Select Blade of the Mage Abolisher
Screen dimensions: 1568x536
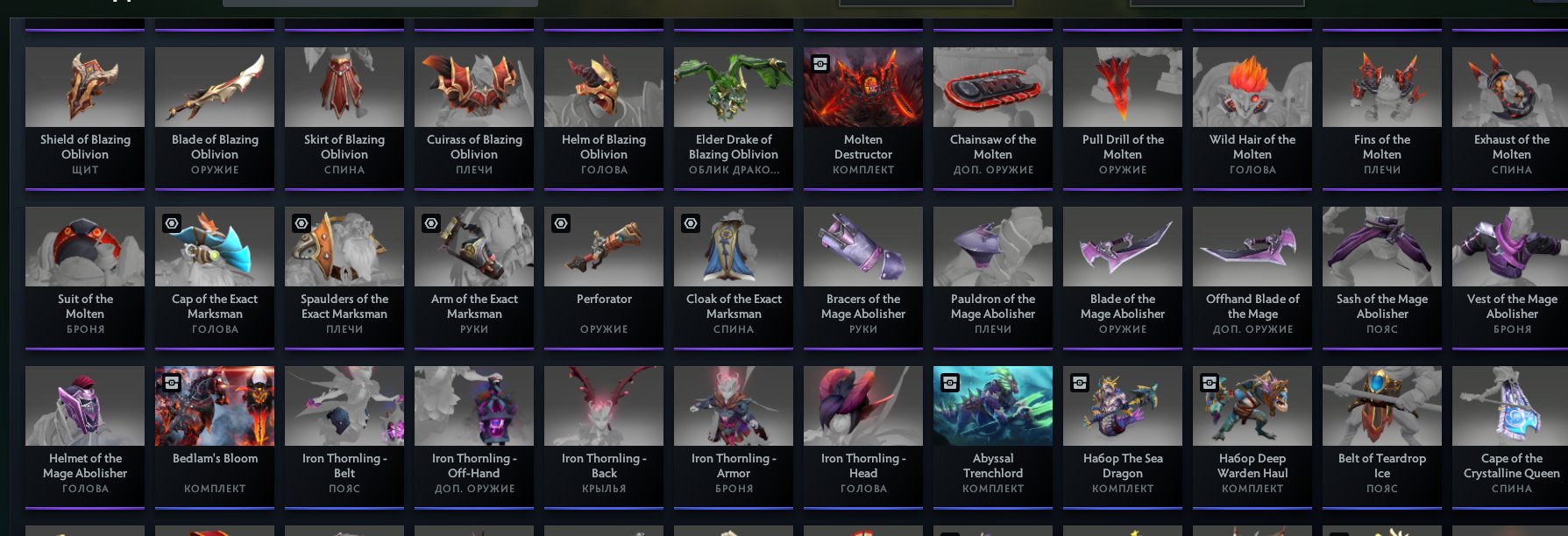click(1123, 276)
